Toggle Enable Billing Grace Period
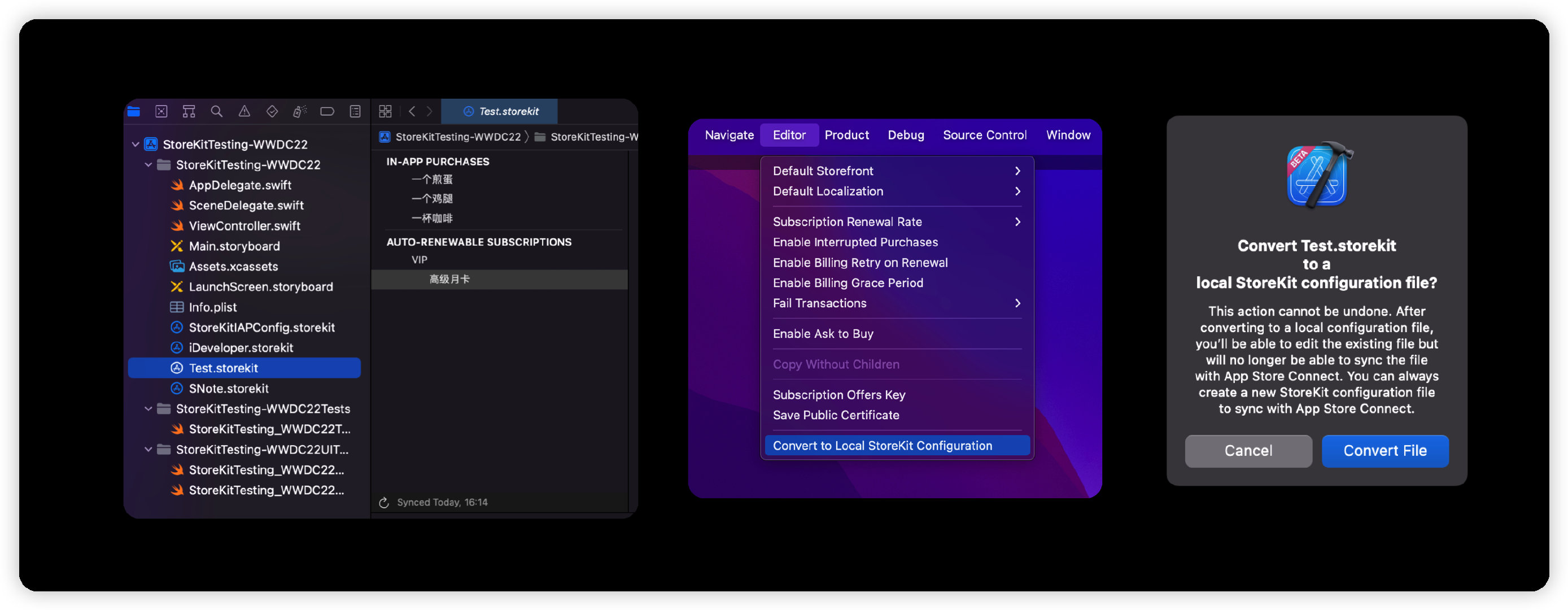This screenshot has width=1568, height=610. pyautogui.click(x=897, y=283)
